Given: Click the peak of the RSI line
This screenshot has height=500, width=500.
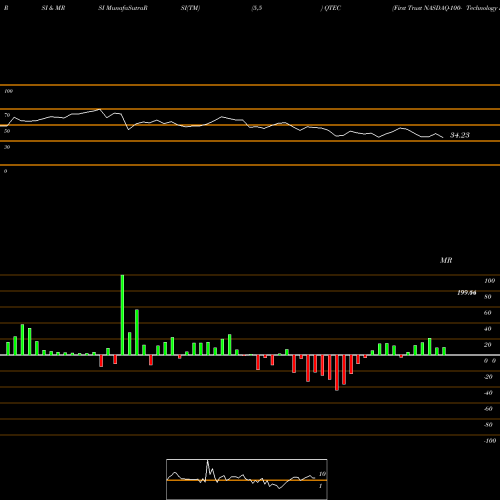Looking at the screenshot, I should pos(99,109).
